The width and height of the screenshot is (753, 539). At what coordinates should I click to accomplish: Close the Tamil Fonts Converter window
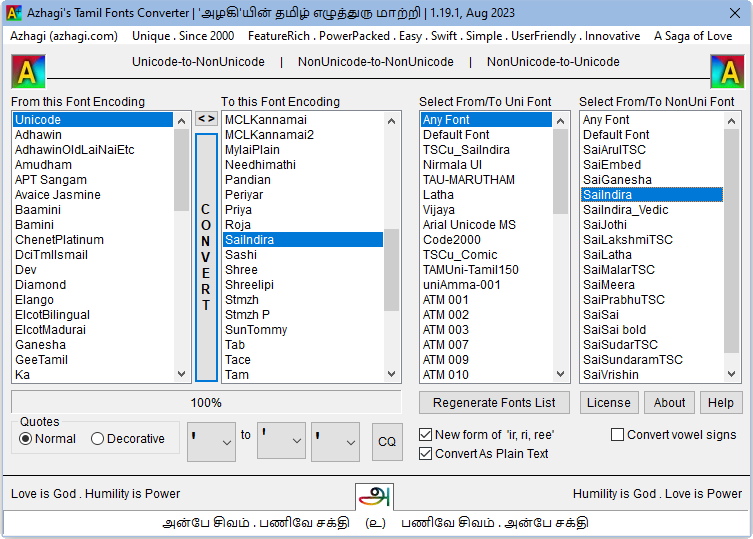(x=734, y=13)
